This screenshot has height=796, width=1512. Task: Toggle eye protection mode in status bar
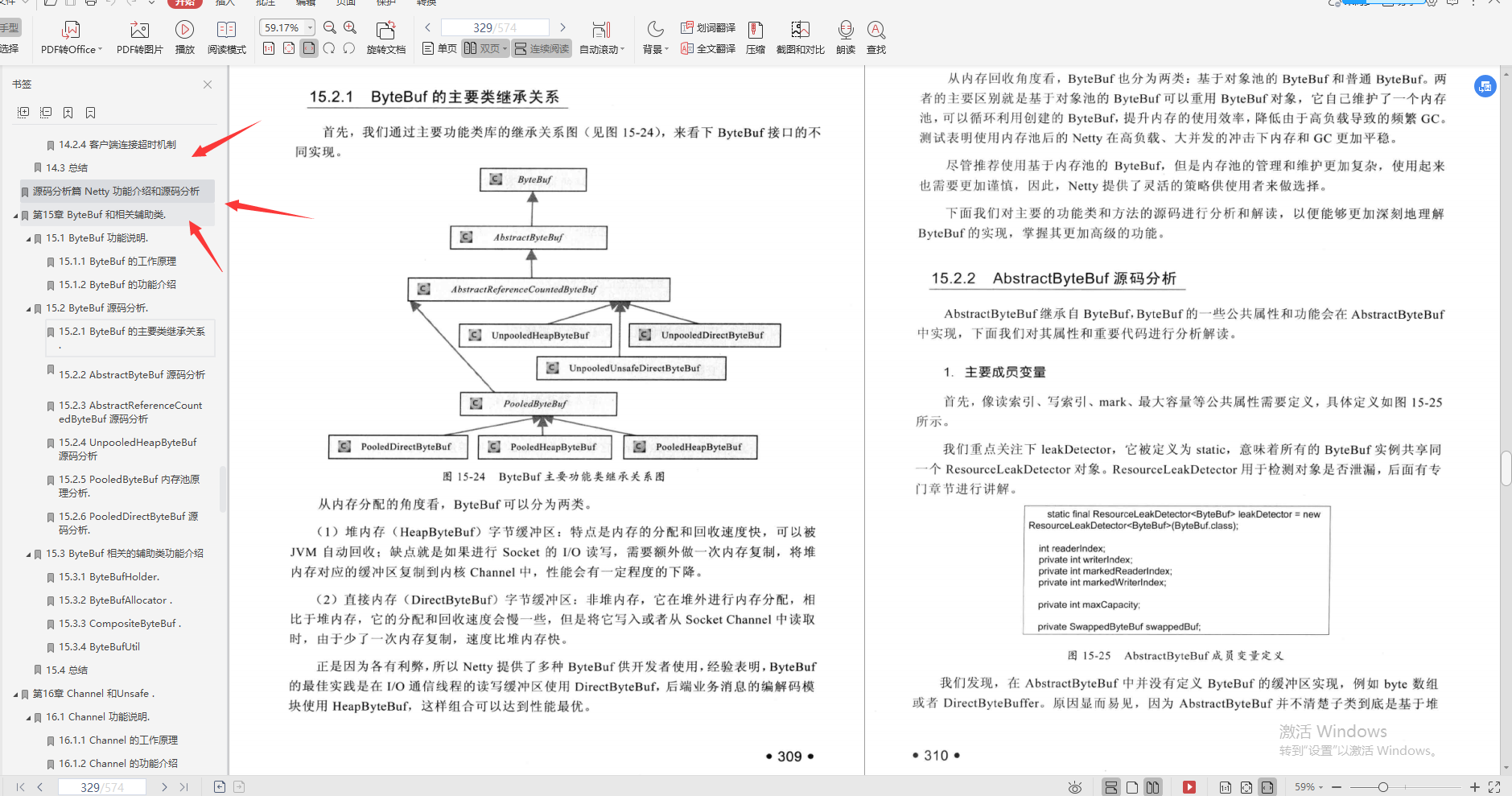click(x=1074, y=787)
